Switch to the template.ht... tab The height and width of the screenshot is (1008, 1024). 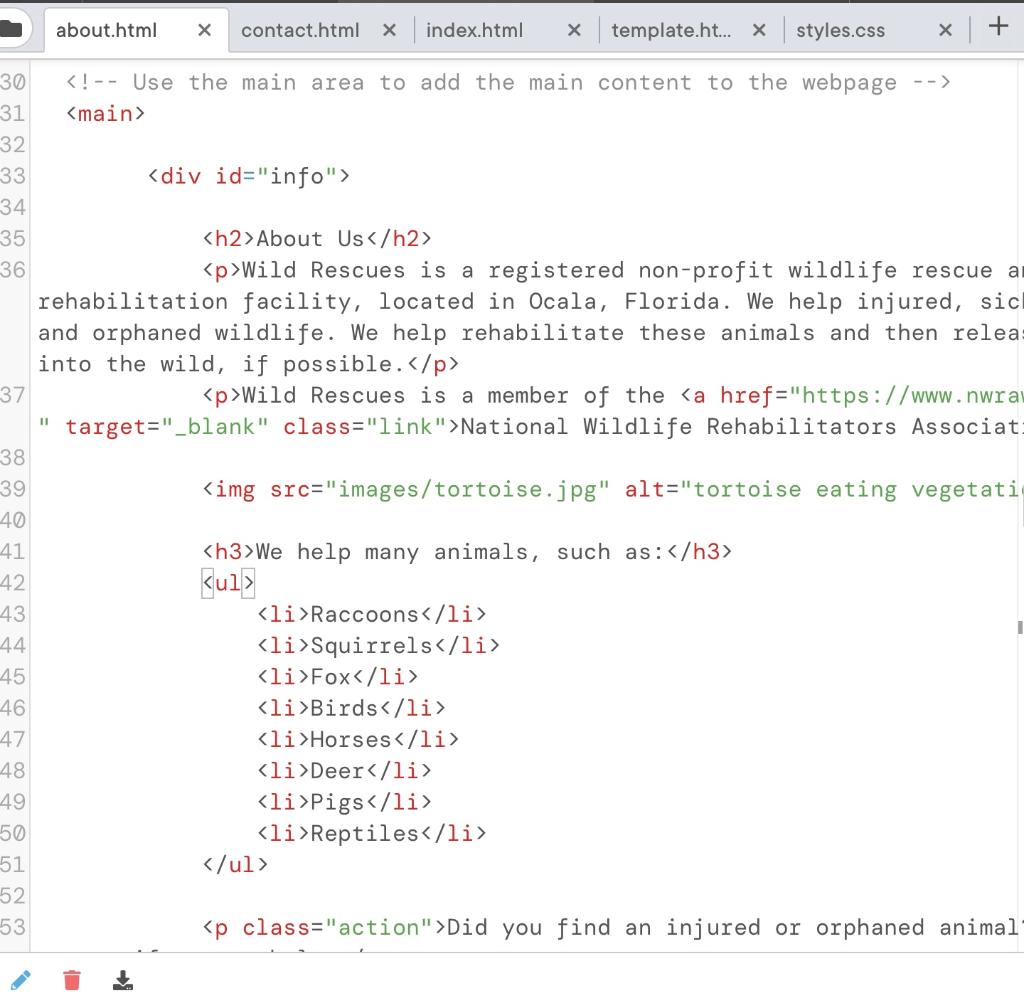click(671, 30)
